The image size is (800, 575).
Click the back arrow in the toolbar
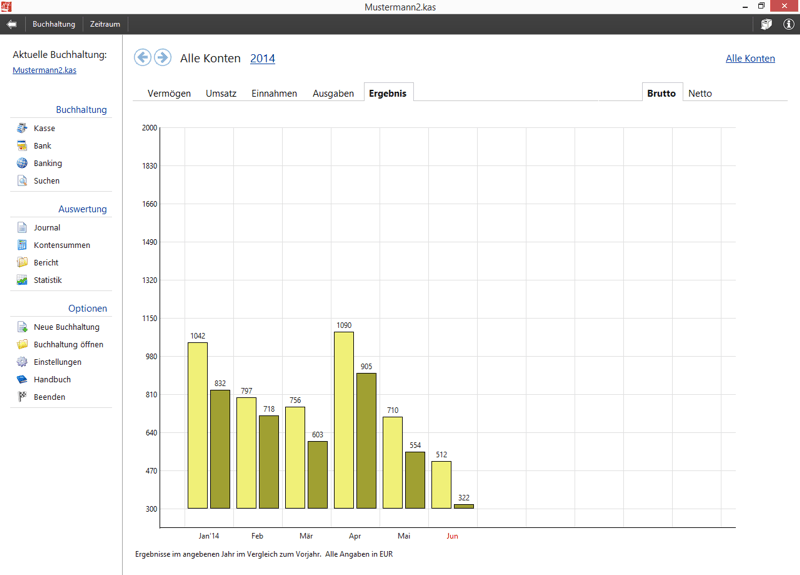[12, 24]
